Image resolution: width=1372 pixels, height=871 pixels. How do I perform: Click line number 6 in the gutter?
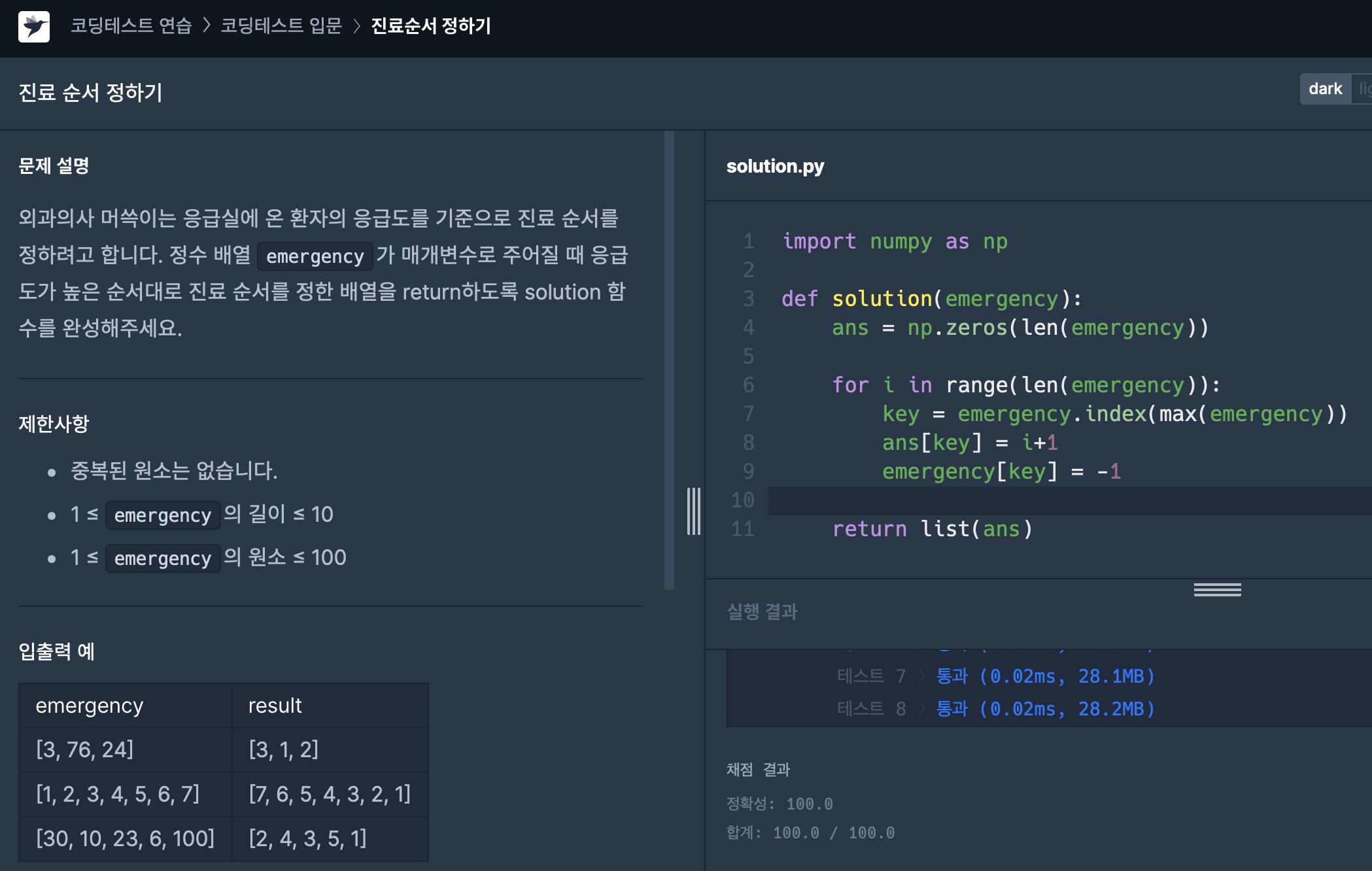749,385
